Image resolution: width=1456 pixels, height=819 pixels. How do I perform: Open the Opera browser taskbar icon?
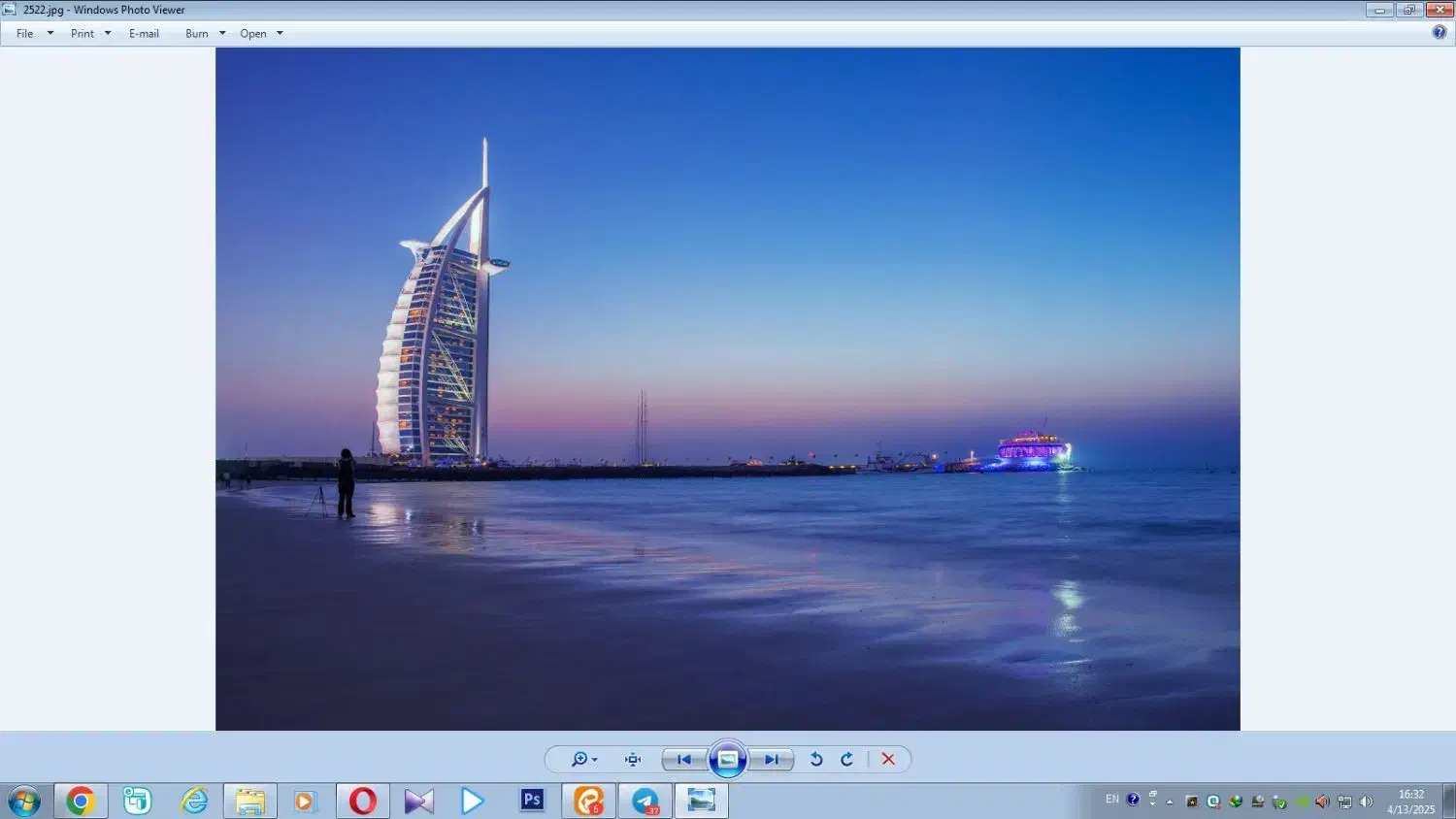tap(363, 802)
